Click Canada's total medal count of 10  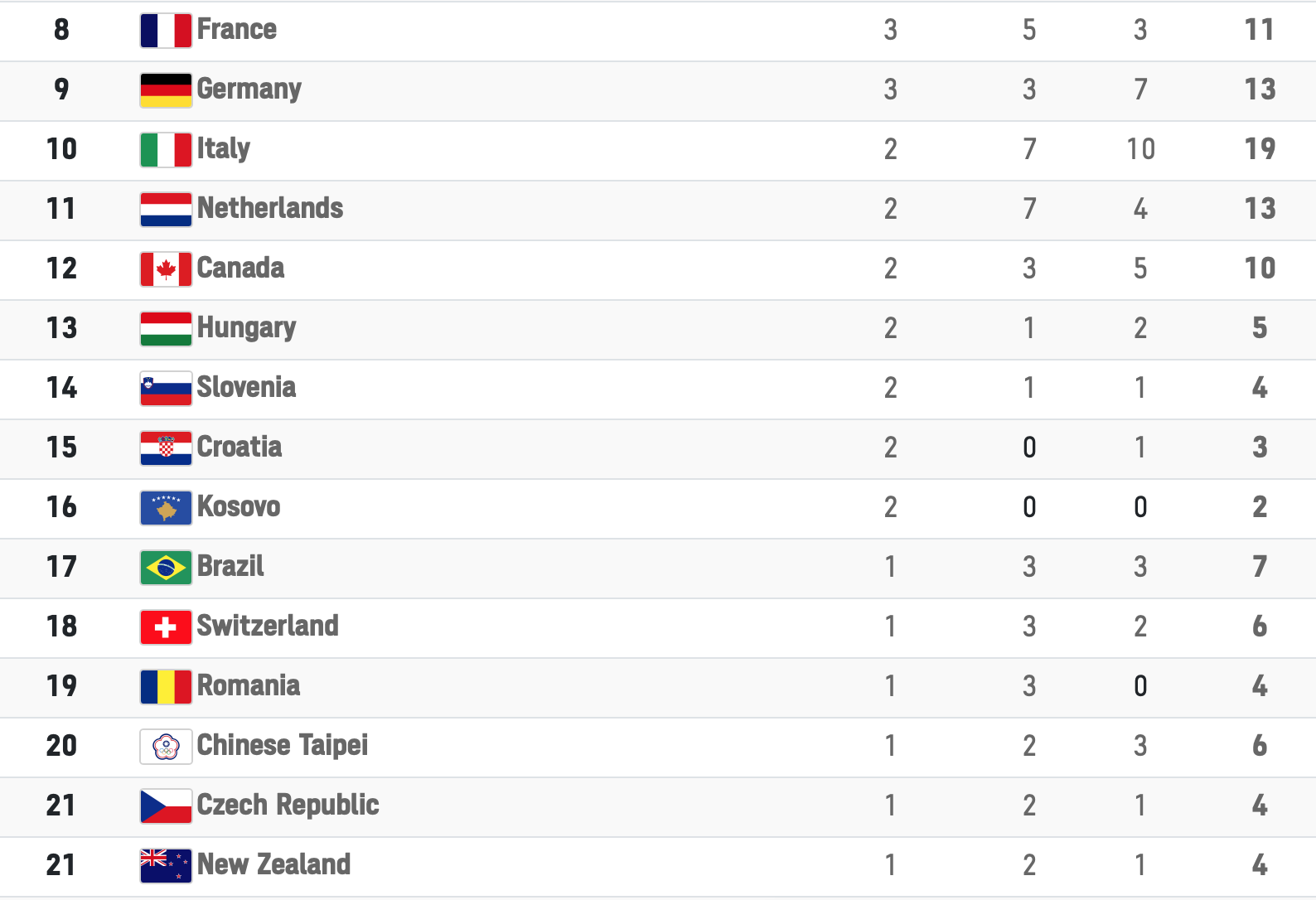pyautogui.click(x=1259, y=269)
